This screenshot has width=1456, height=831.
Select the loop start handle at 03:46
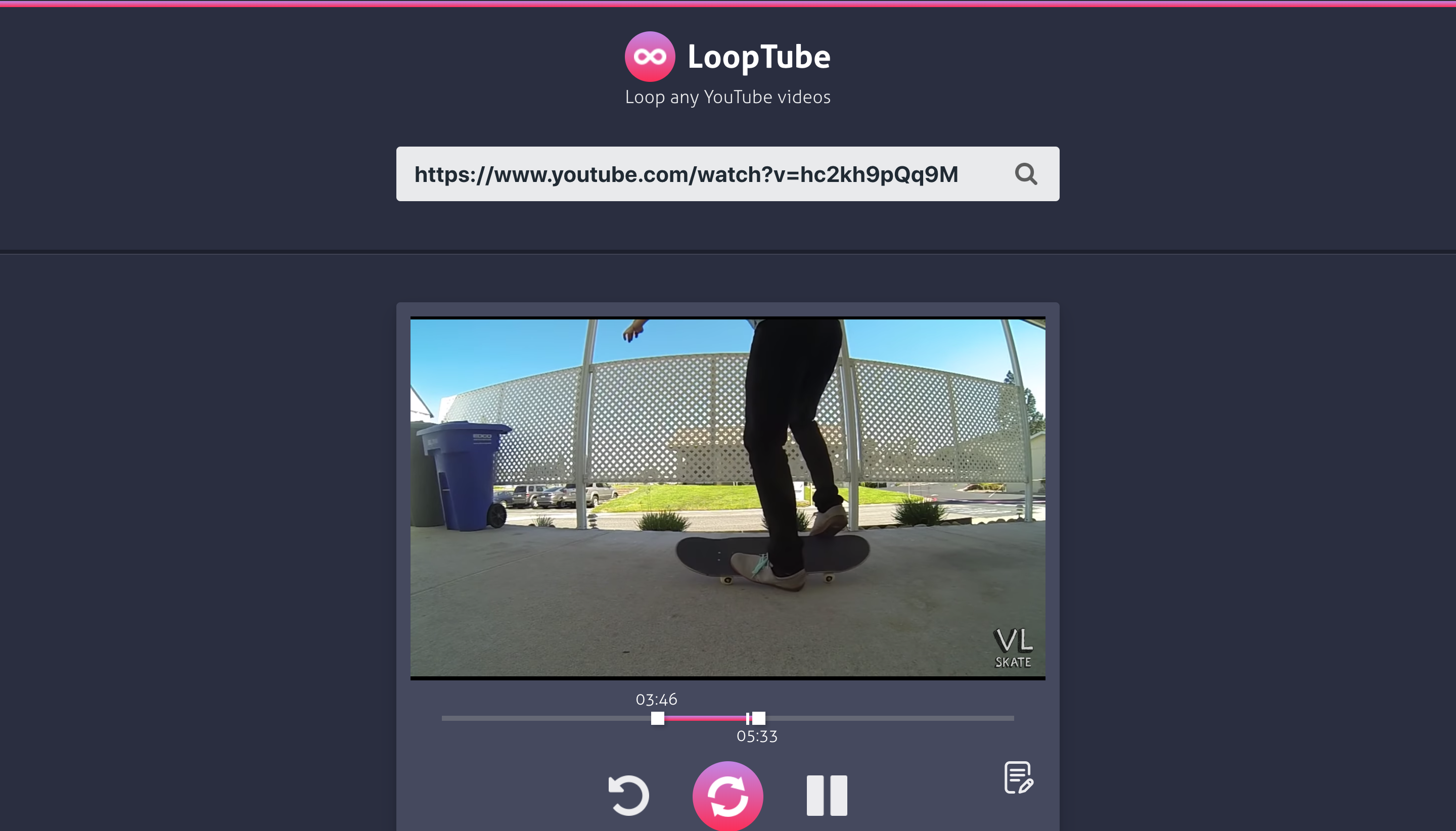658,718
